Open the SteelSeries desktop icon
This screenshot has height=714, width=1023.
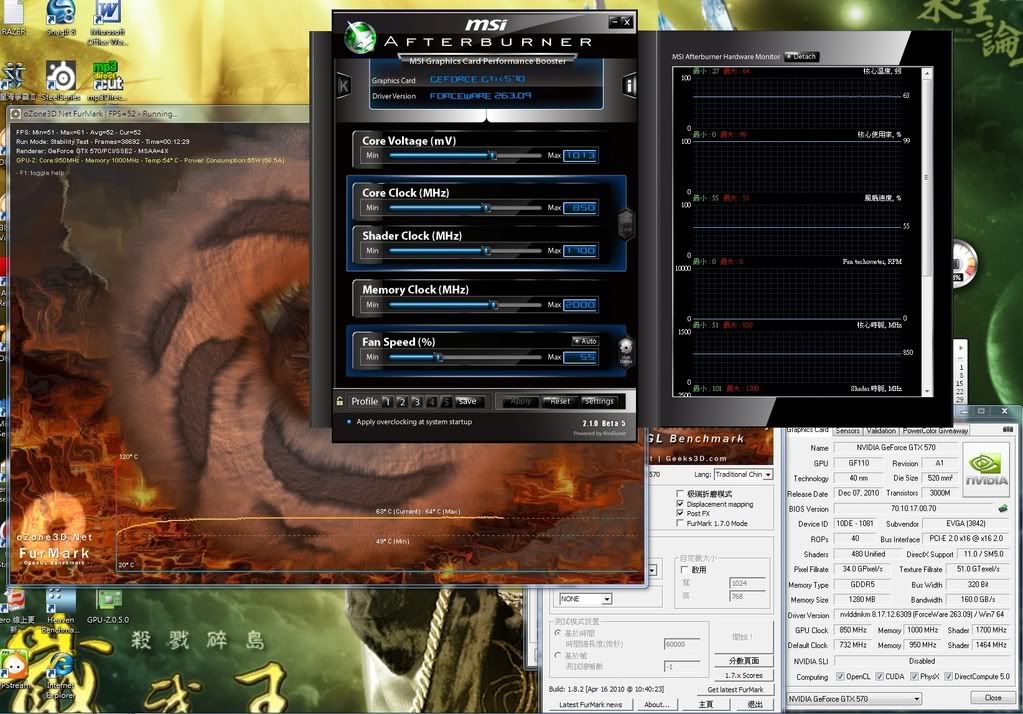point(61,81)
